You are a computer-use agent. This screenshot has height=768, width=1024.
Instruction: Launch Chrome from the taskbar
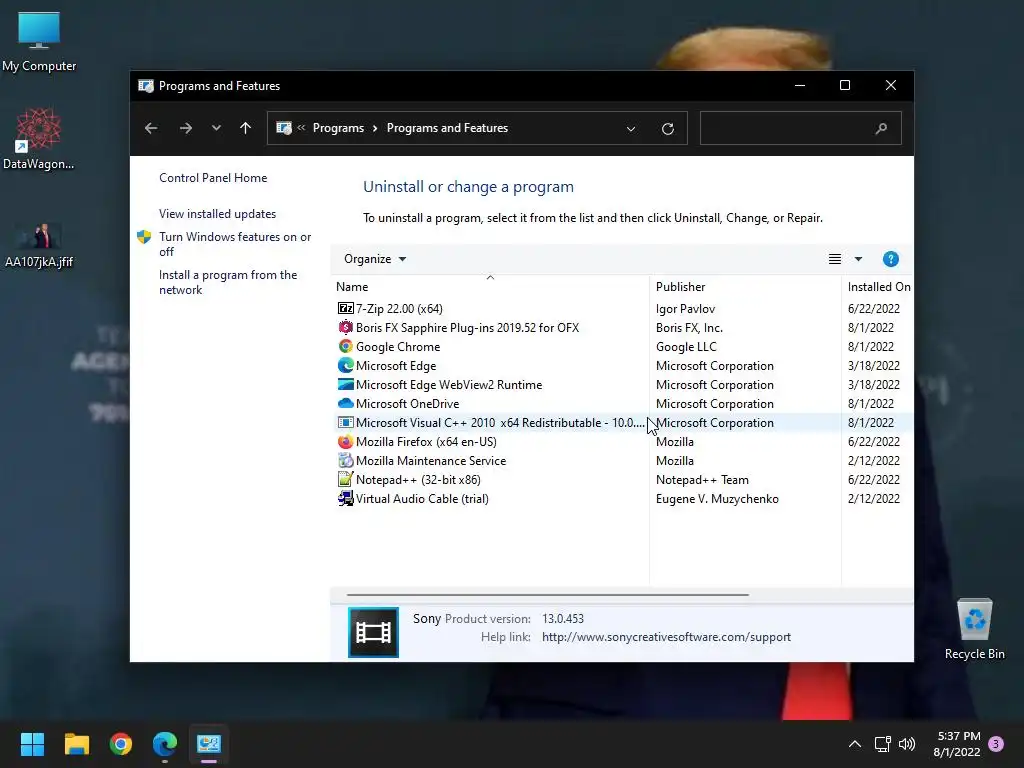[x=121, y=744]
